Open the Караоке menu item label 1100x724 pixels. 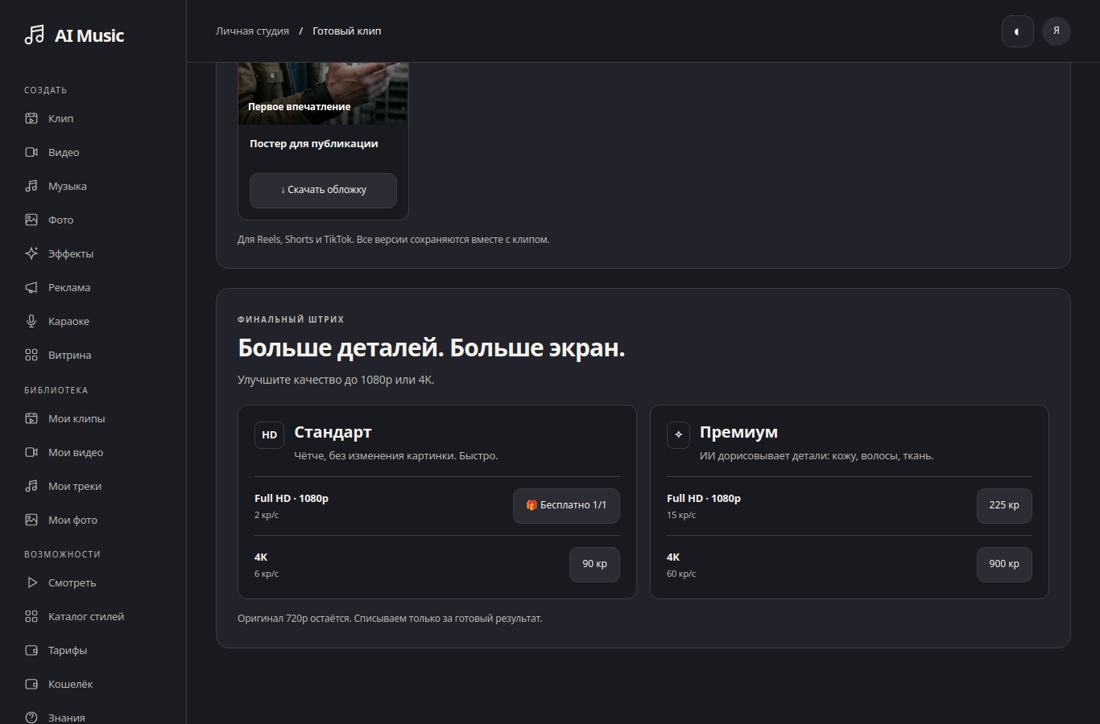click(x=69, y=321)
